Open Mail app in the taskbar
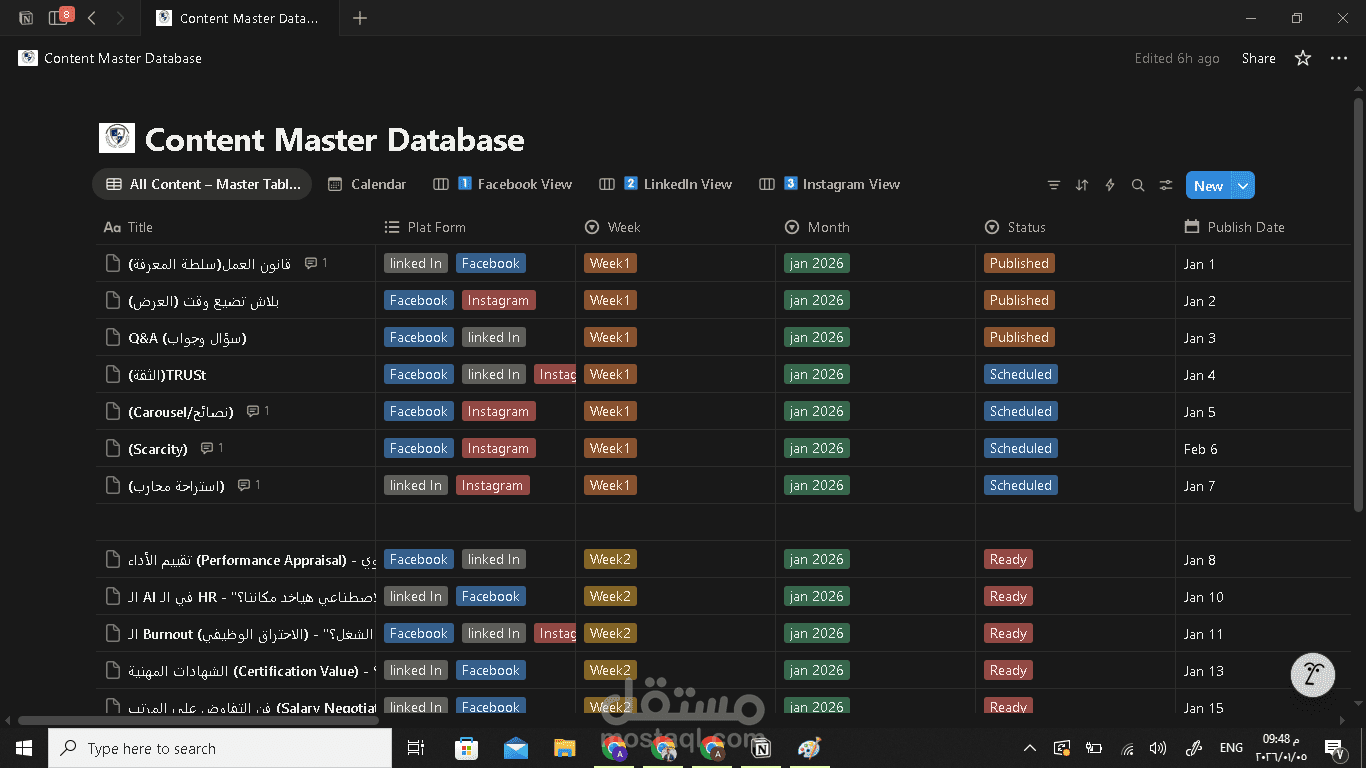The image size is (1366, 768). click(x=515, y=748)
